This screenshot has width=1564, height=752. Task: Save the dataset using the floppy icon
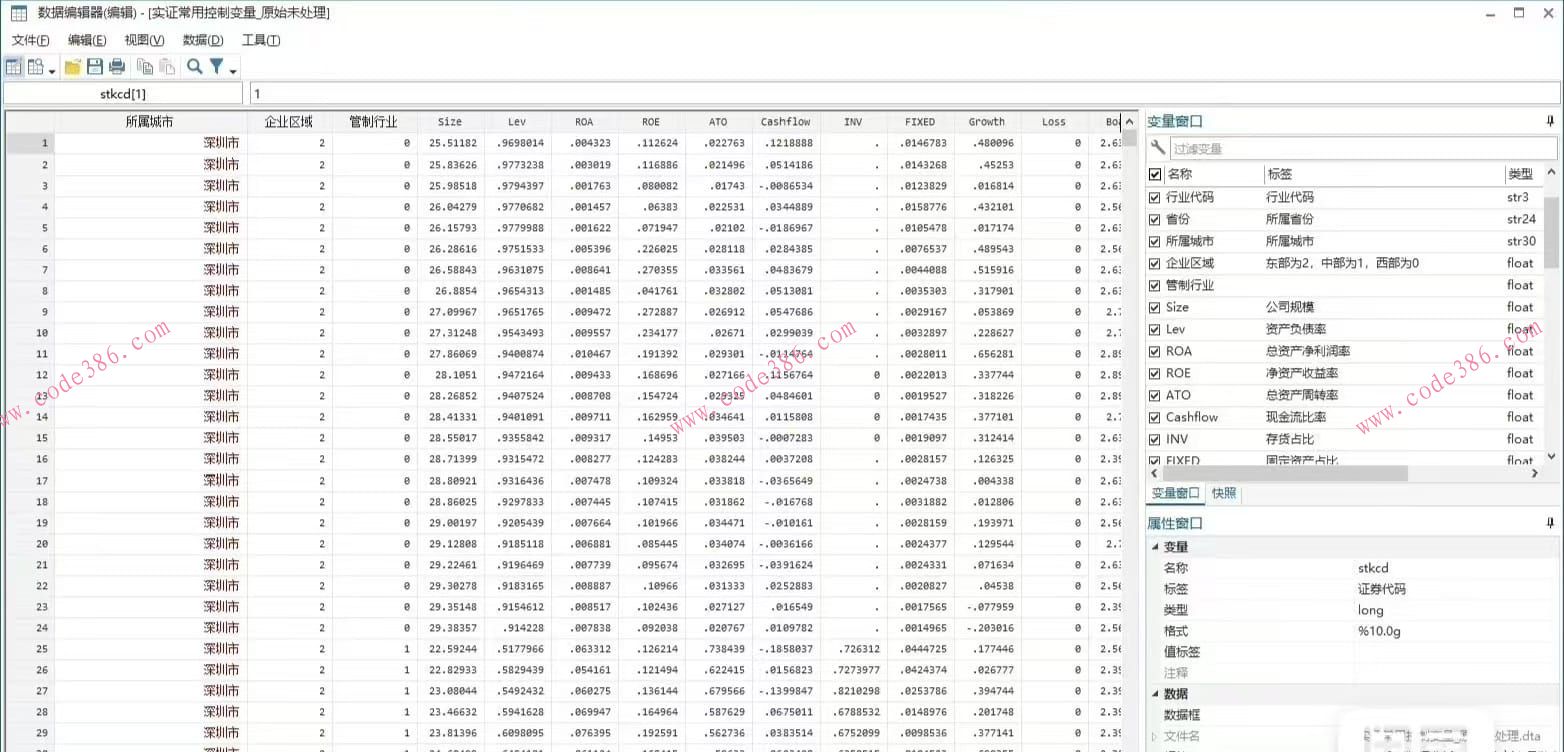[95, 67]
